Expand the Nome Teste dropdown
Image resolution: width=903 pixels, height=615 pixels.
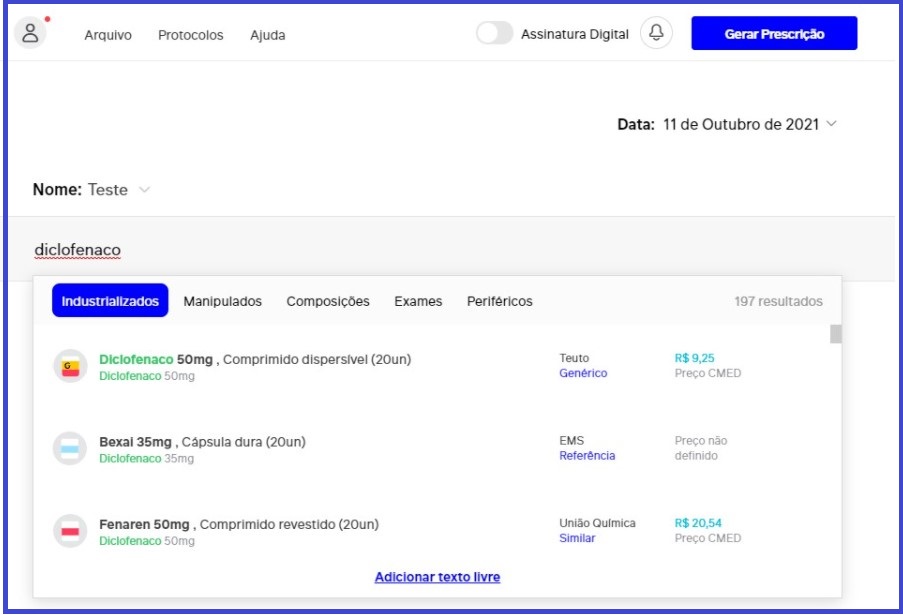[x=144, y=190]
